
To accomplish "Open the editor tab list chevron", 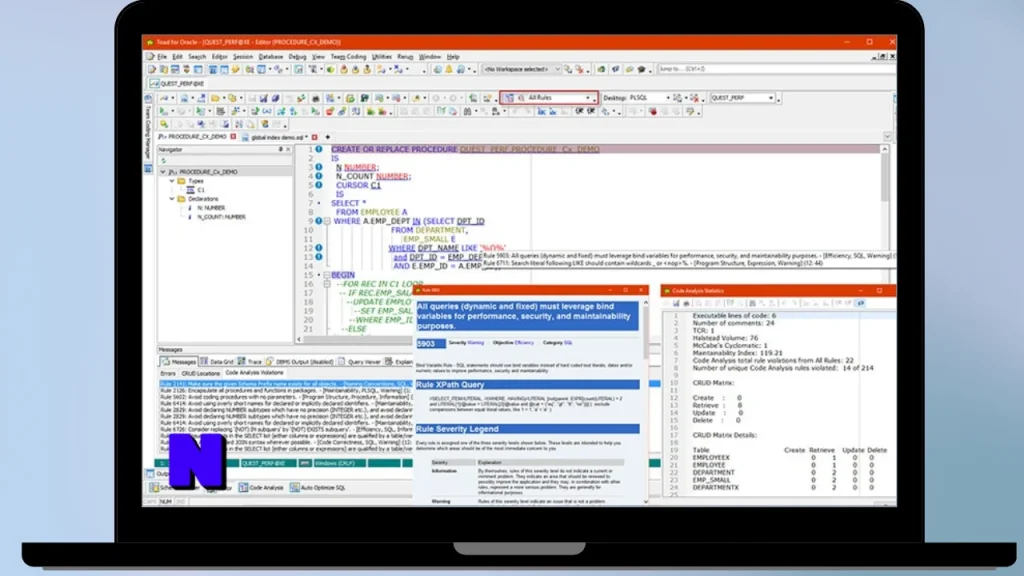I will [x=887, y=137].
